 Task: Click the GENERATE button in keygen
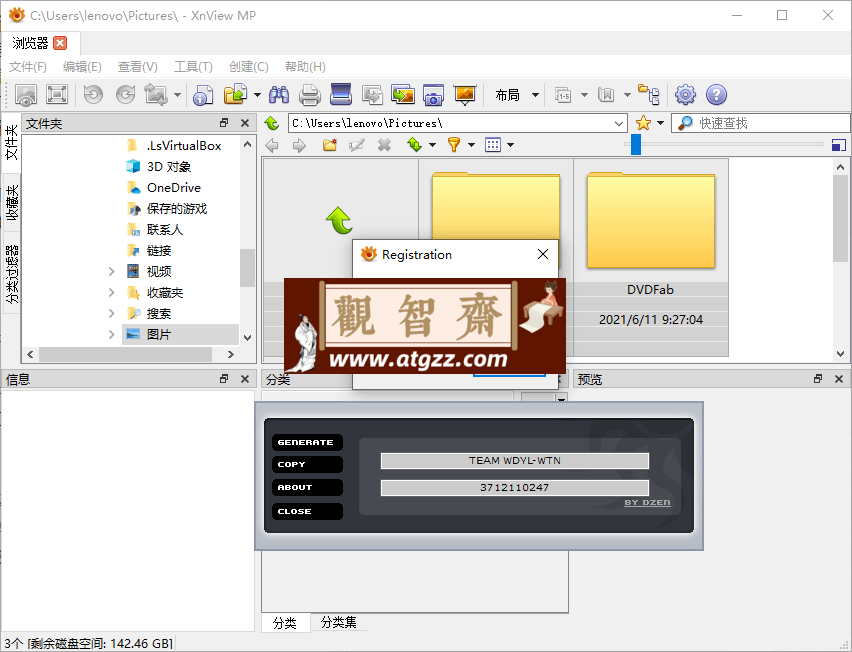click(307, 442)
